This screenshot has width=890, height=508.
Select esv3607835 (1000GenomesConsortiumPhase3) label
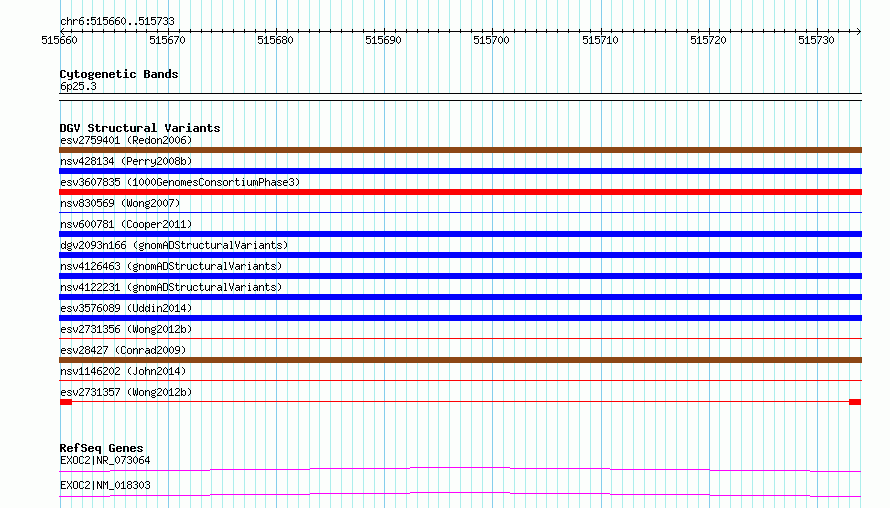[x=180, y=182]
